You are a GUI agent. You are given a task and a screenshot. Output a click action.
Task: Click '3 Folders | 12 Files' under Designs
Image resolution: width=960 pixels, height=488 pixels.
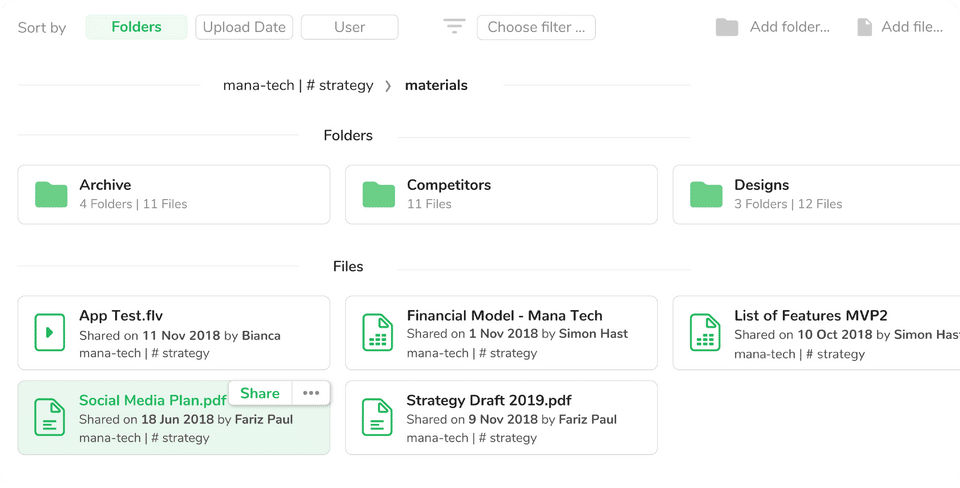coord(789,204)
